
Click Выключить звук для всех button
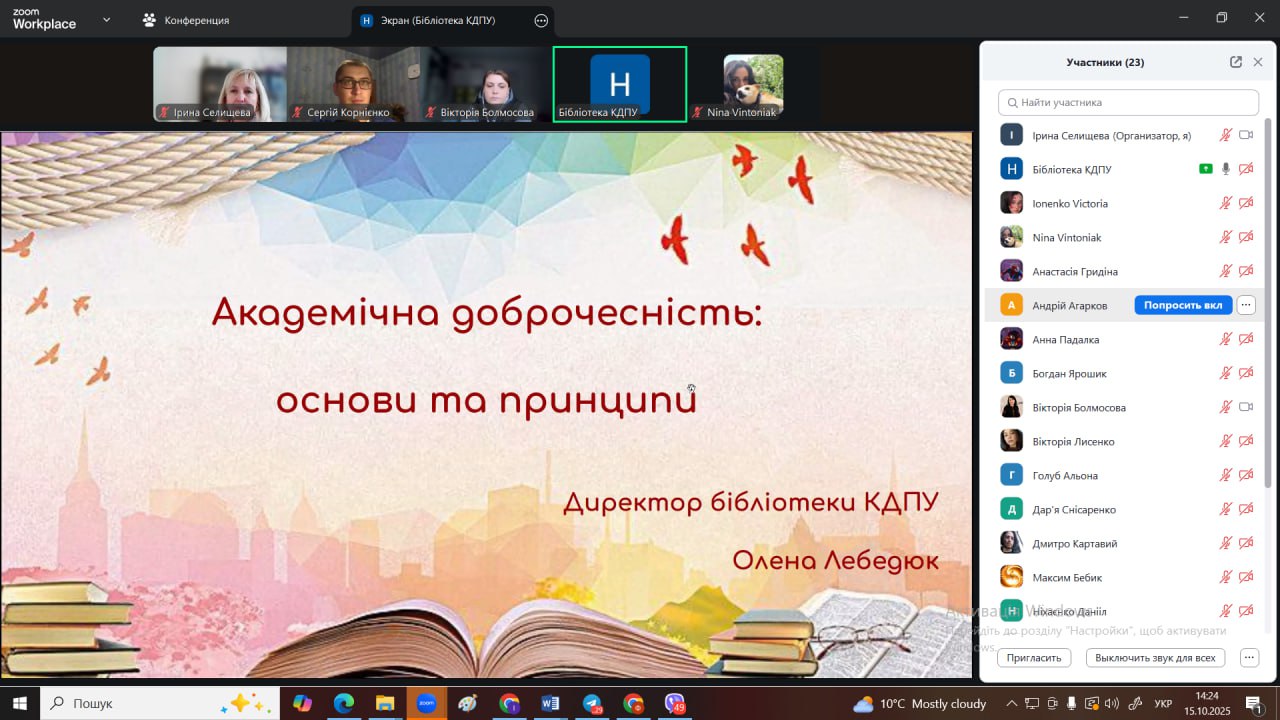click(x=1155, y=657)
